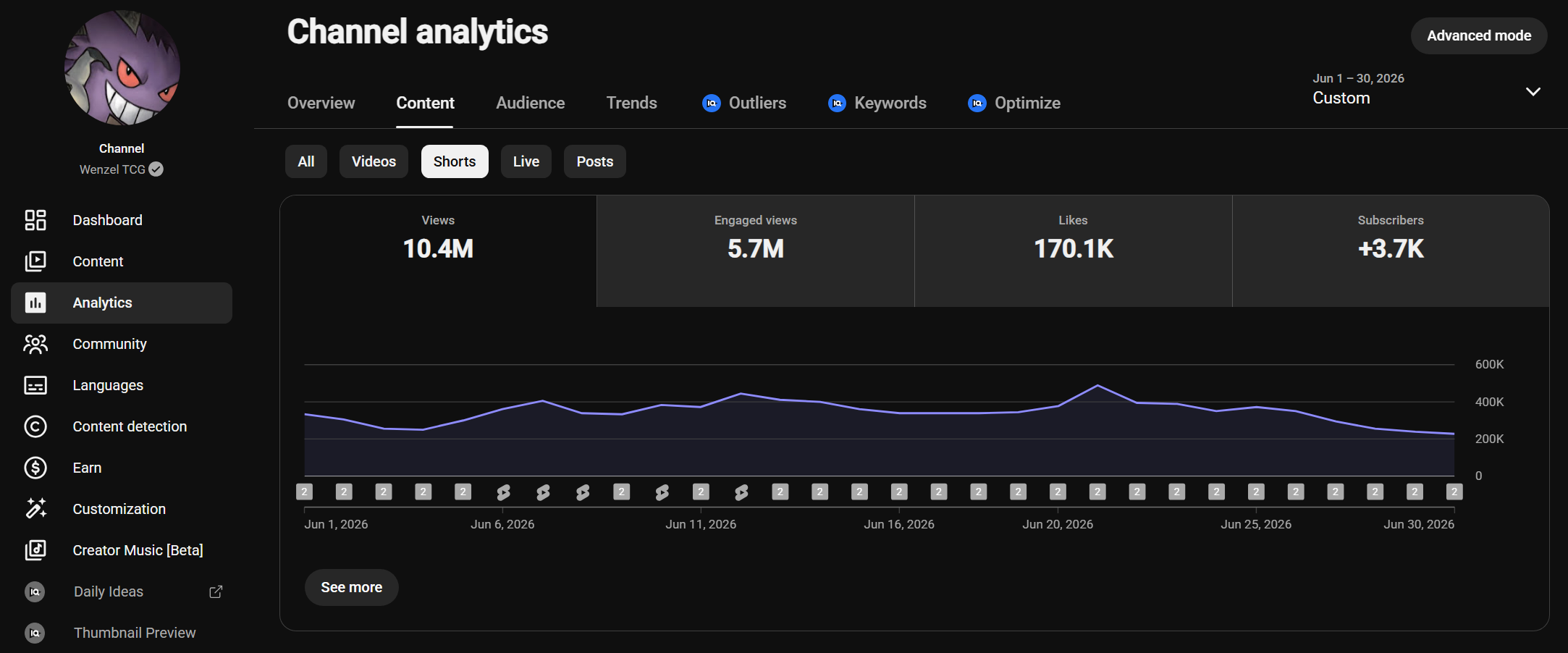Image resolution: width=1568 pixels, height=653 pixels.
Task: Click the Optimize IQ badge icon
Action: point(977,104)
